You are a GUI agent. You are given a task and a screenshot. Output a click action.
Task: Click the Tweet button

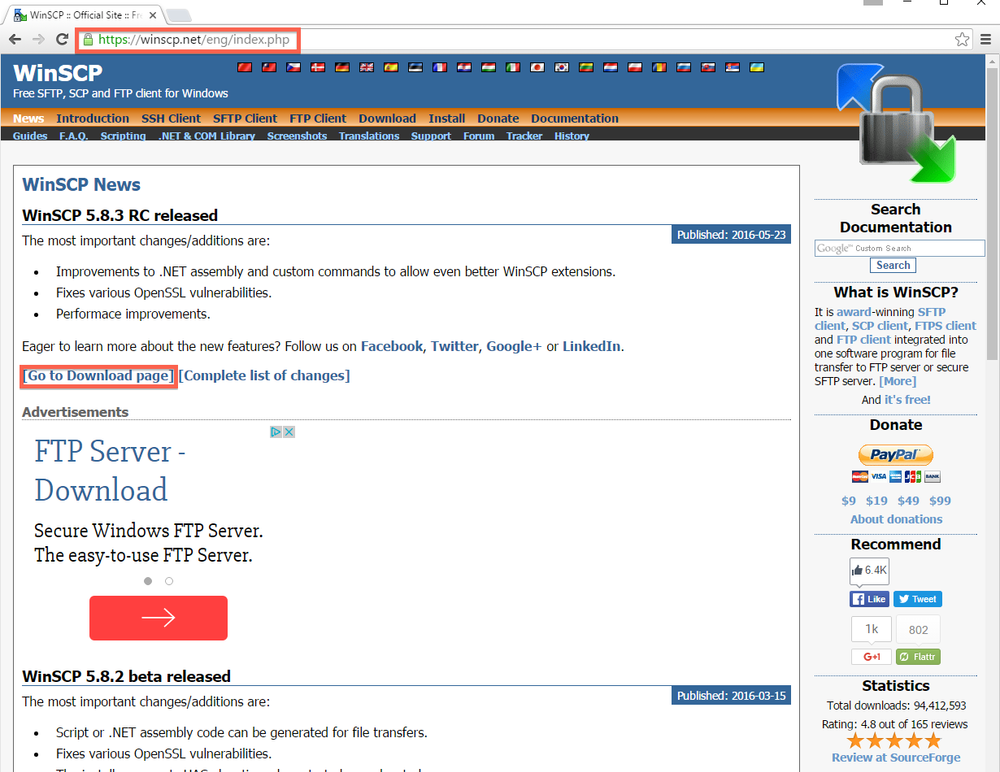(x=918, y=599)
